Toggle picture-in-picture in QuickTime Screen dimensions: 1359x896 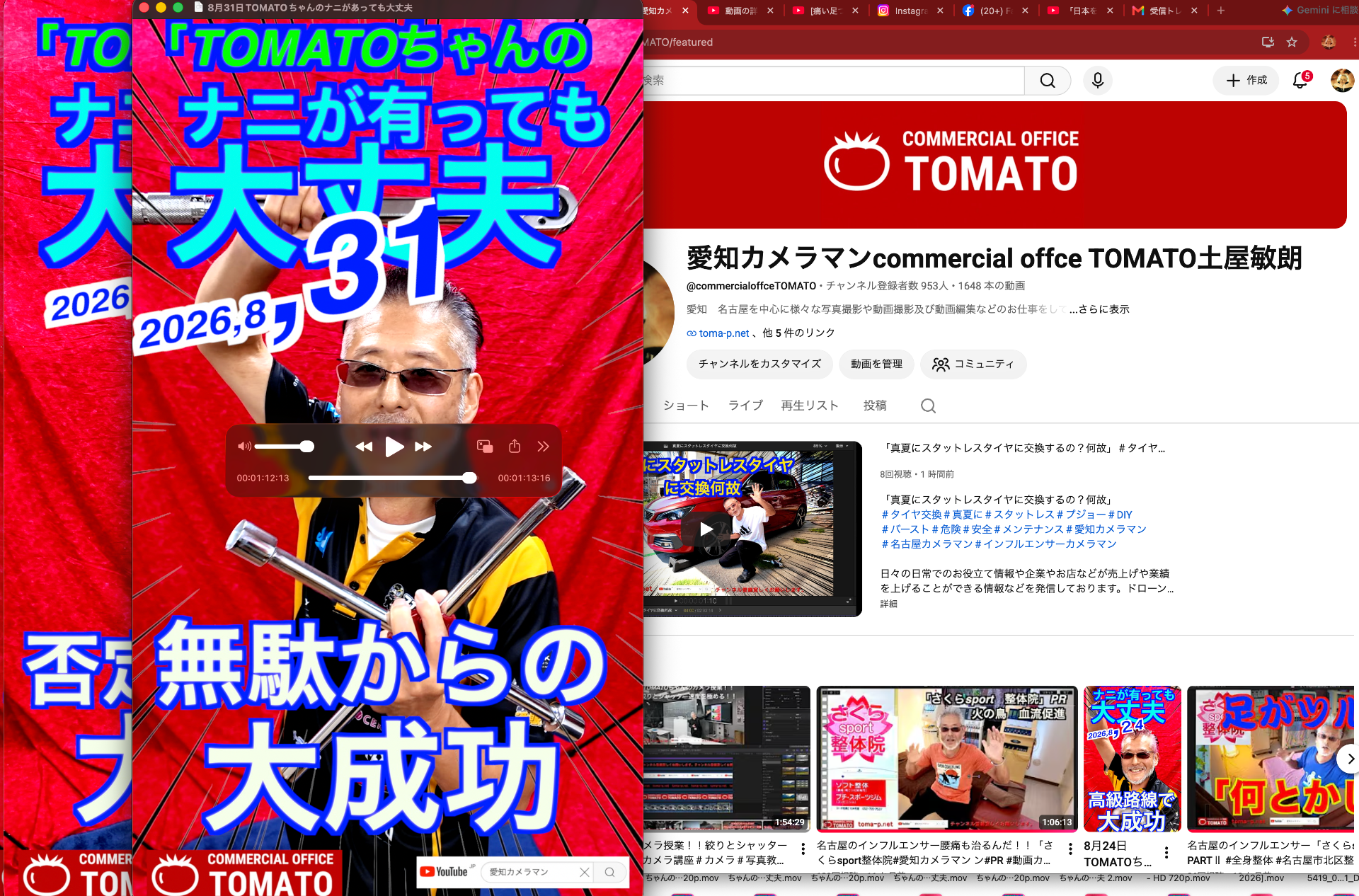pos(485,446)
